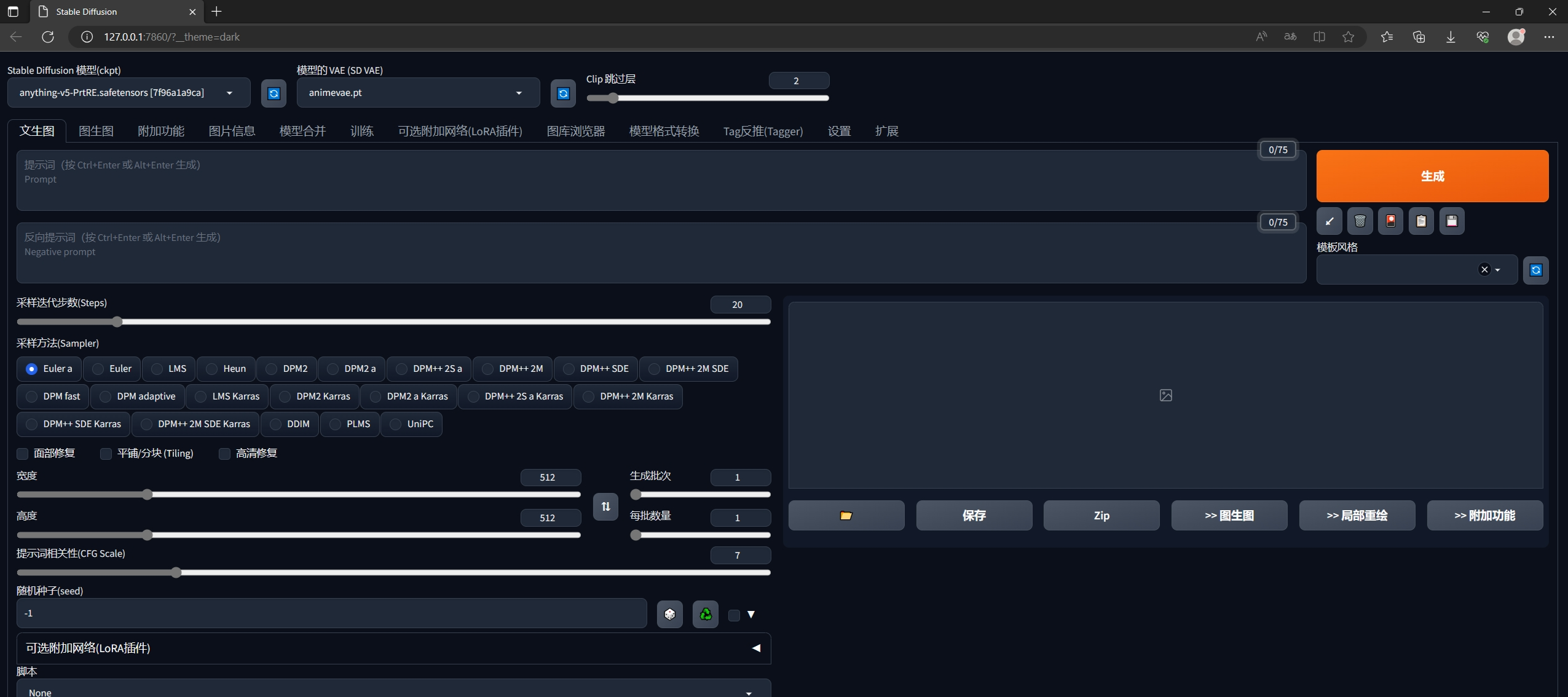1568x697 pixels.
Task: Open the browser favorites star icon
Action: (1348, 37)
